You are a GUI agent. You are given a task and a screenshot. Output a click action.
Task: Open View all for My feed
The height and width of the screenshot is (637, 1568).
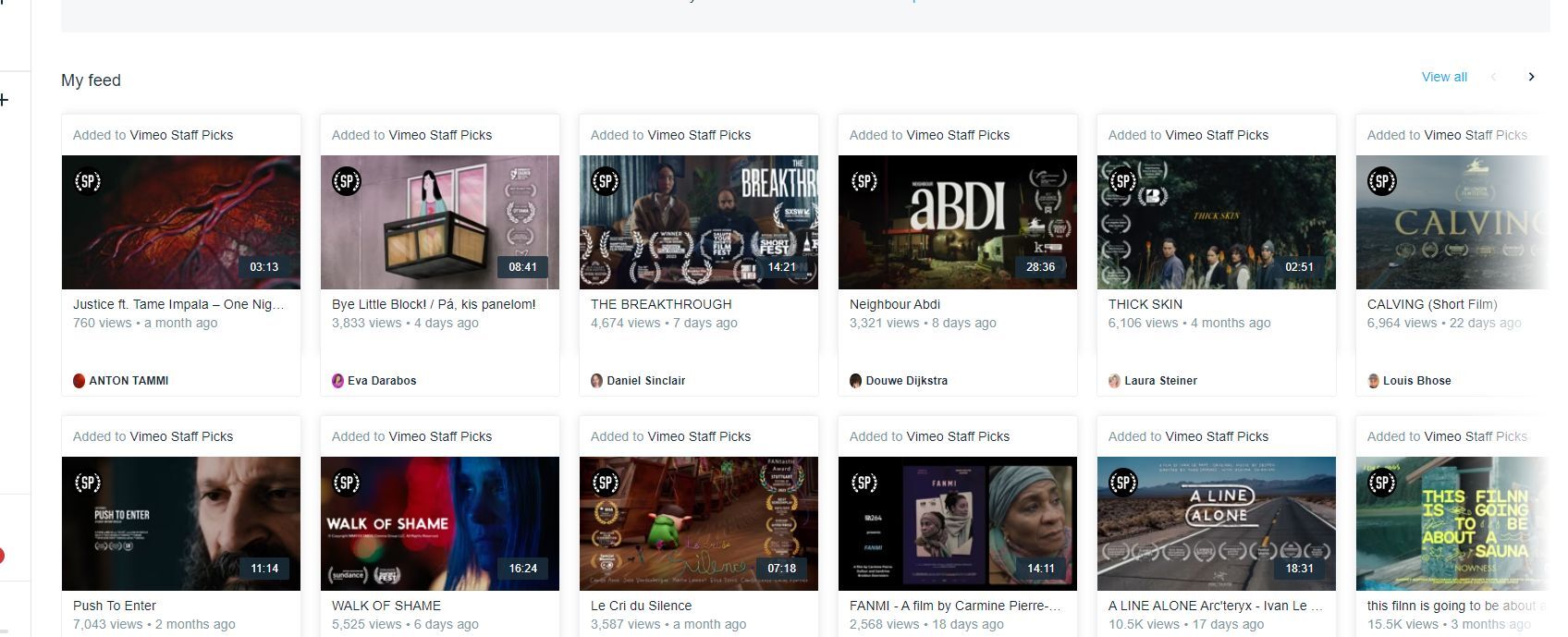click(1444, 77)
